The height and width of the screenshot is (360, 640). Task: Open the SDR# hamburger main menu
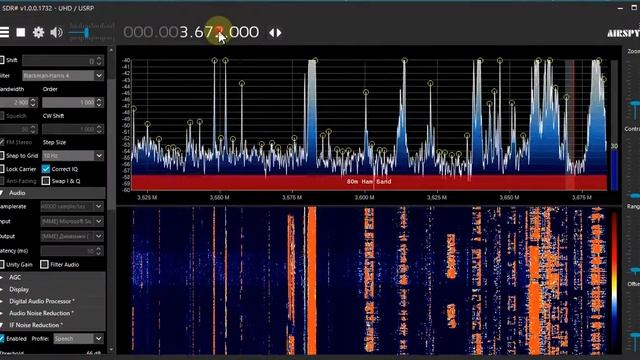click(4, 32)
